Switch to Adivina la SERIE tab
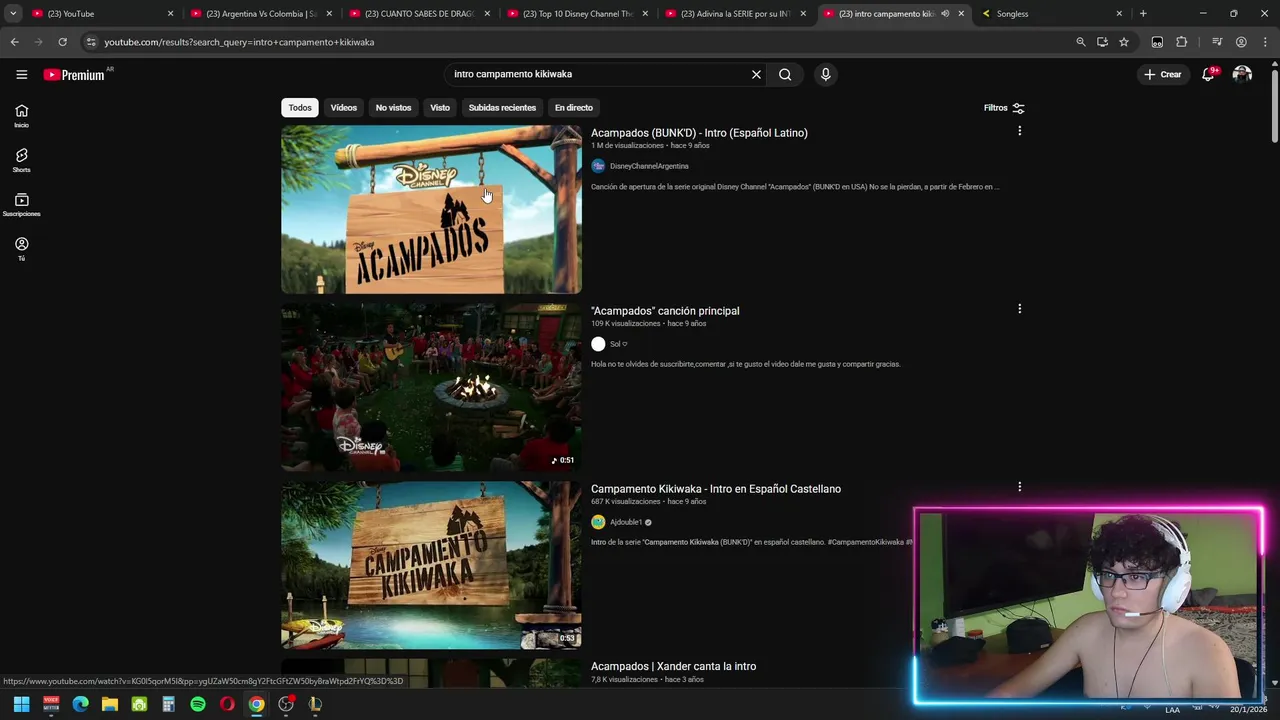This screenshot has width=1280, height=720. (734, 14)
